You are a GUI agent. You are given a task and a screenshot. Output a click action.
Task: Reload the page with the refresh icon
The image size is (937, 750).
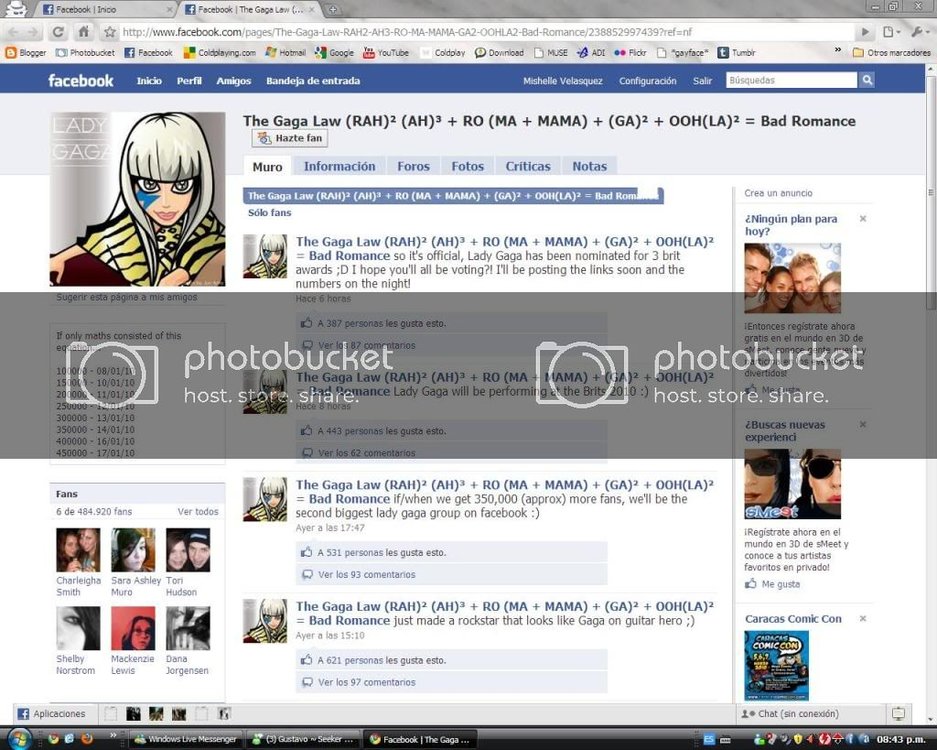(x=58, y=32)
